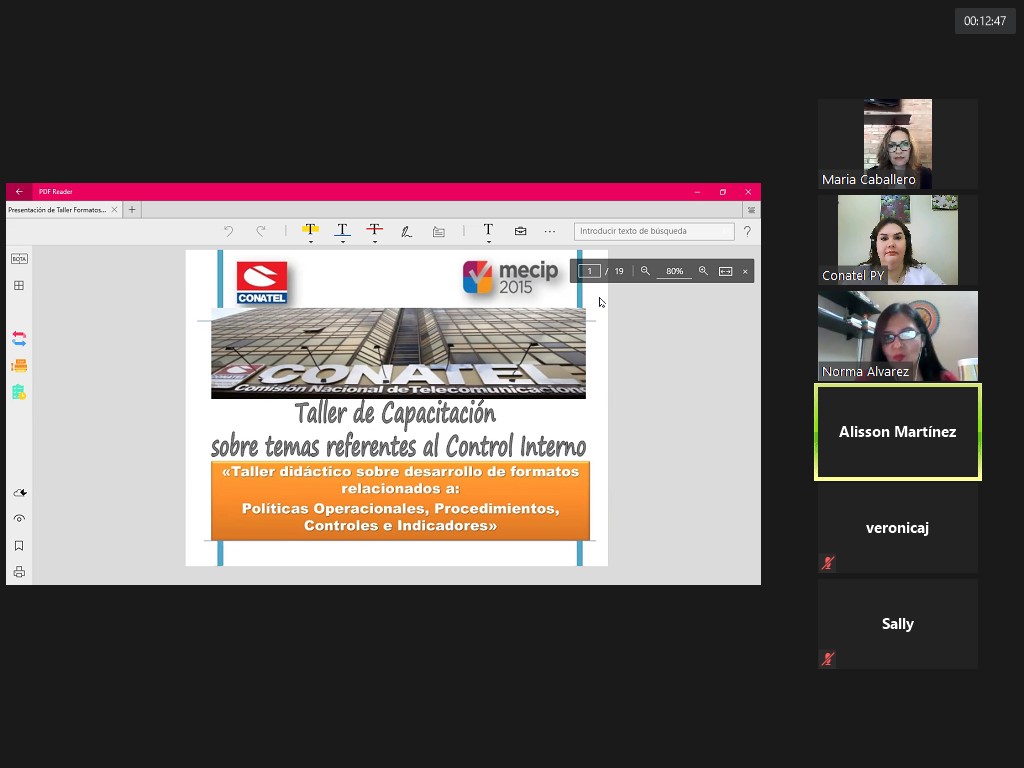
Task: Select Conatel PY's video tile
Action: pos(898,240)
